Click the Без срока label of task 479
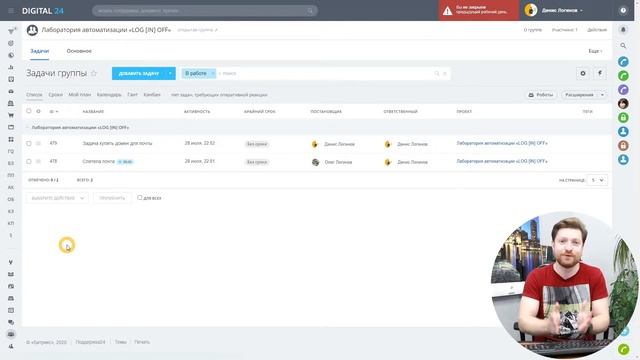 (x=257, y=144)
